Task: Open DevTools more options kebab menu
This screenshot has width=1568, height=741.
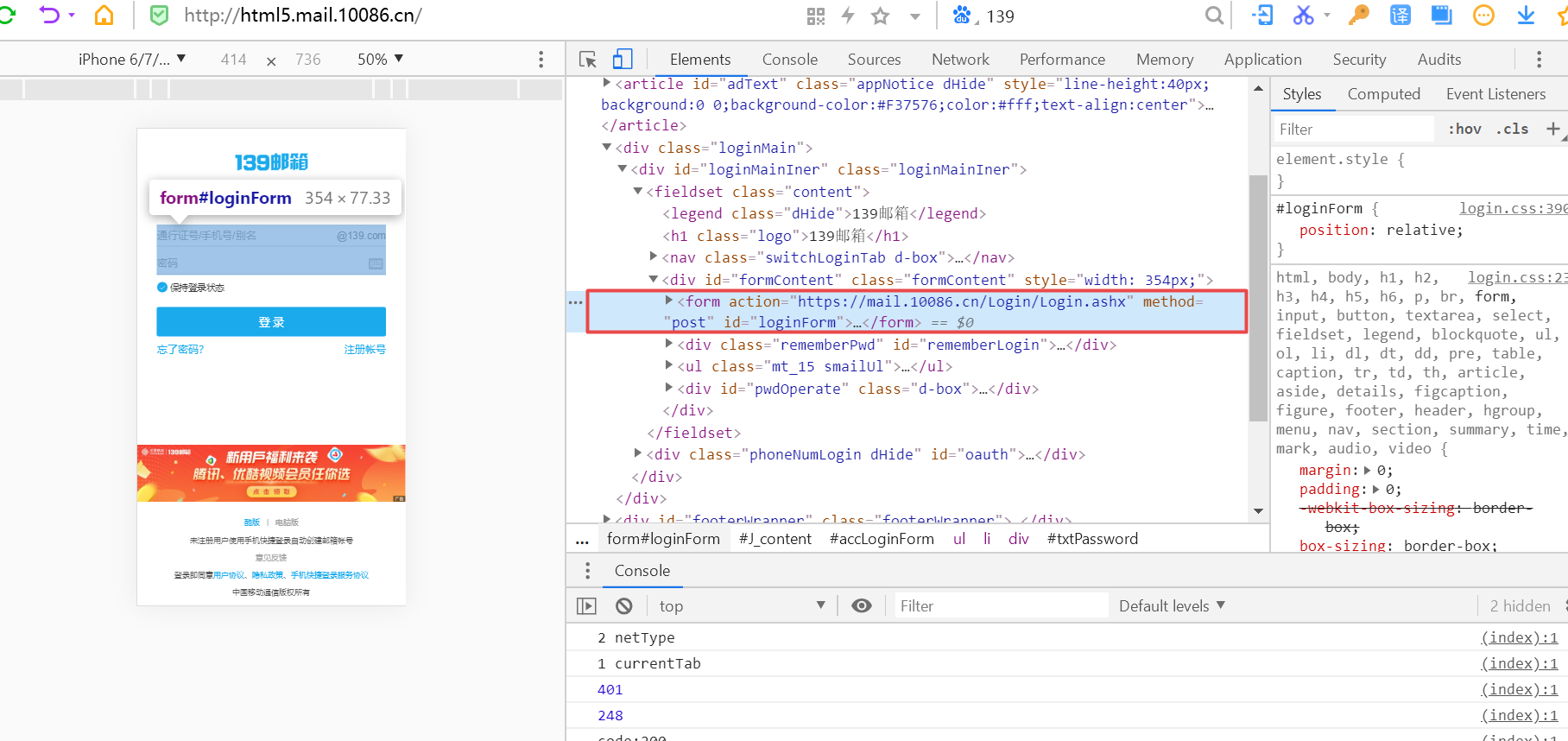Action: point(1539,59)
